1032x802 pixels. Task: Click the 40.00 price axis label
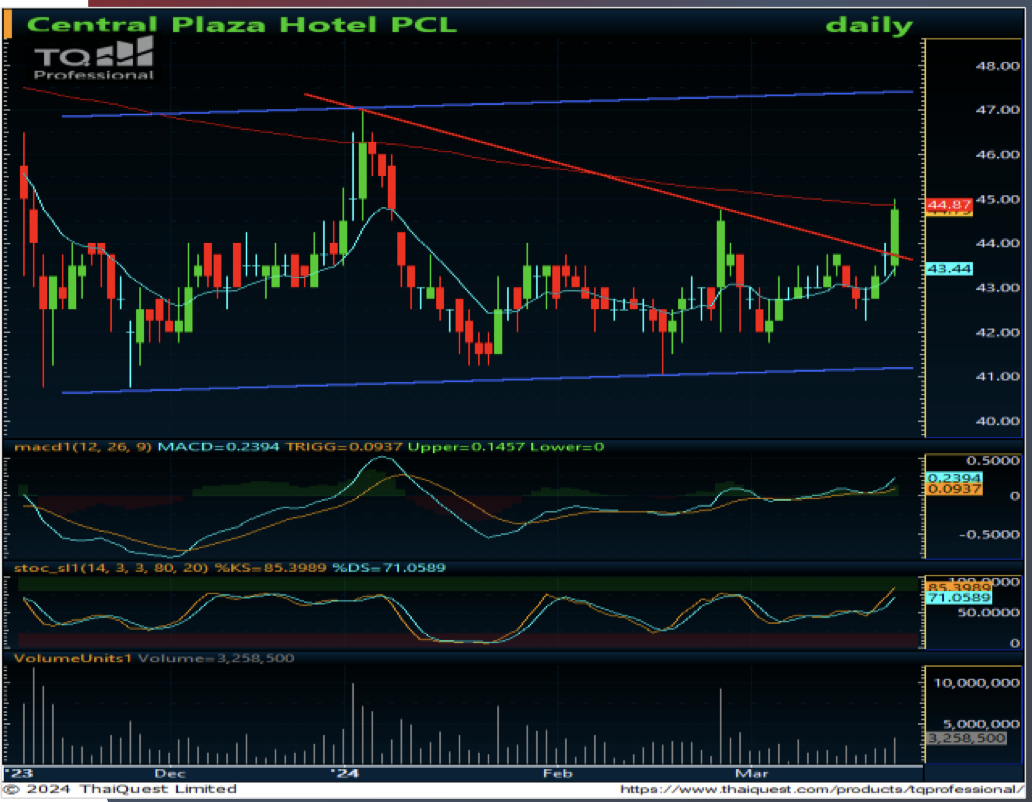[x=997, y=420]
